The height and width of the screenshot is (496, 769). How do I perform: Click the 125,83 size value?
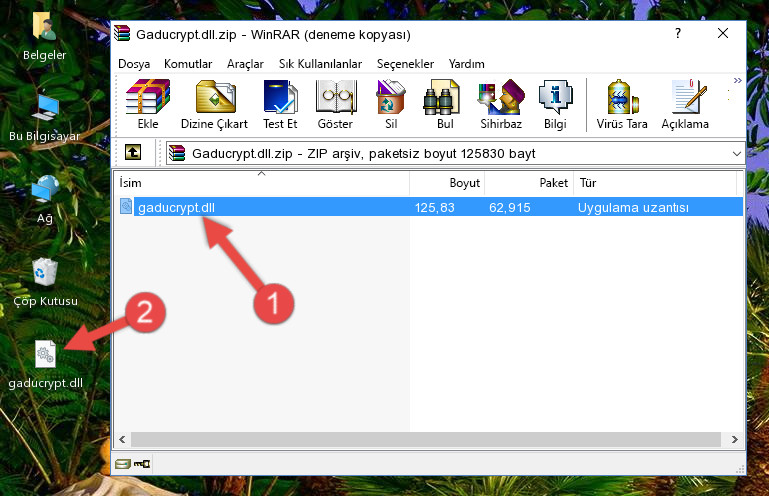coord(435,208)
